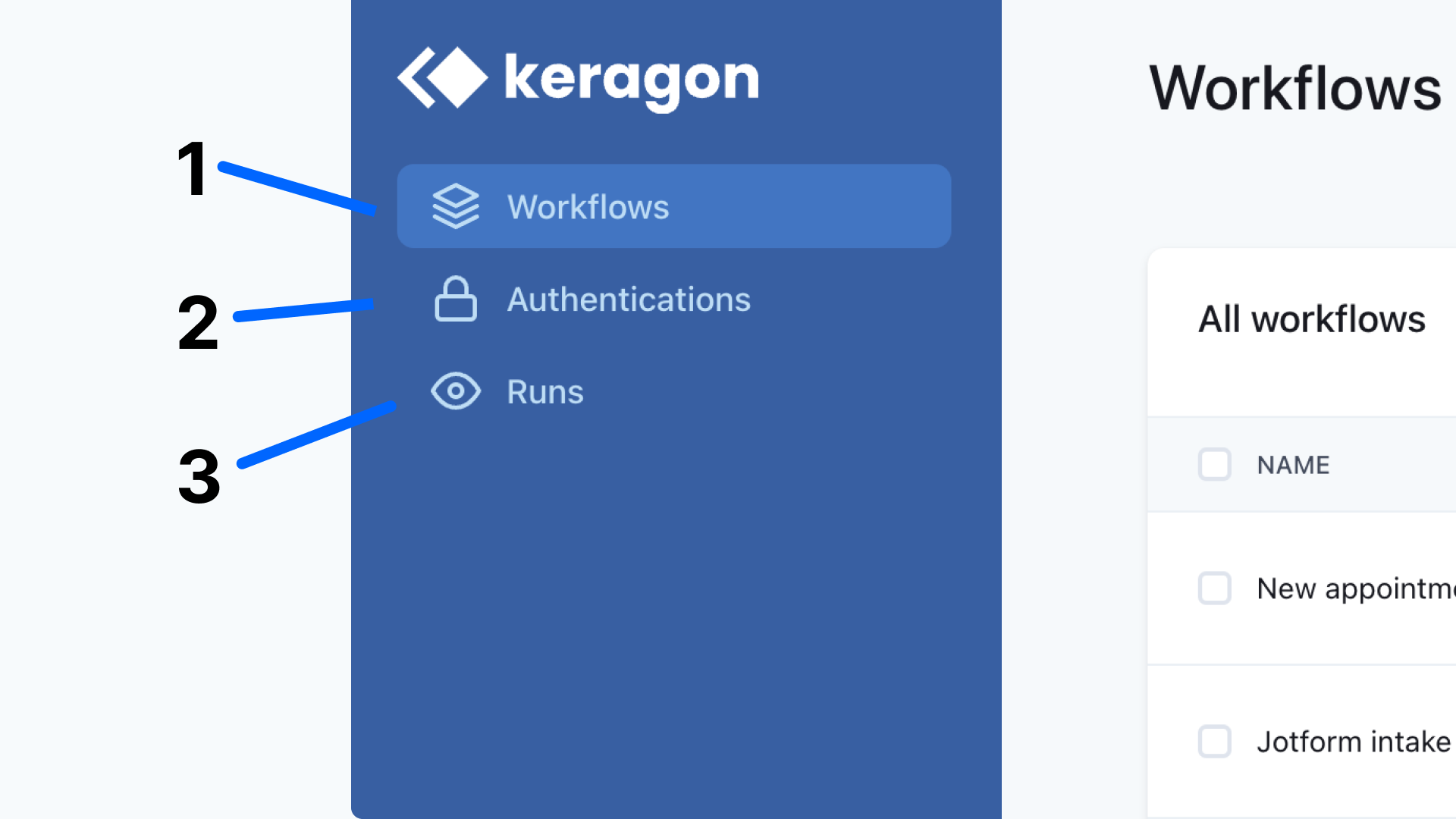Viewport: 1456px width, 819px height.
Task: Click the Workflows stacked-layers icon
Action: 456,206
